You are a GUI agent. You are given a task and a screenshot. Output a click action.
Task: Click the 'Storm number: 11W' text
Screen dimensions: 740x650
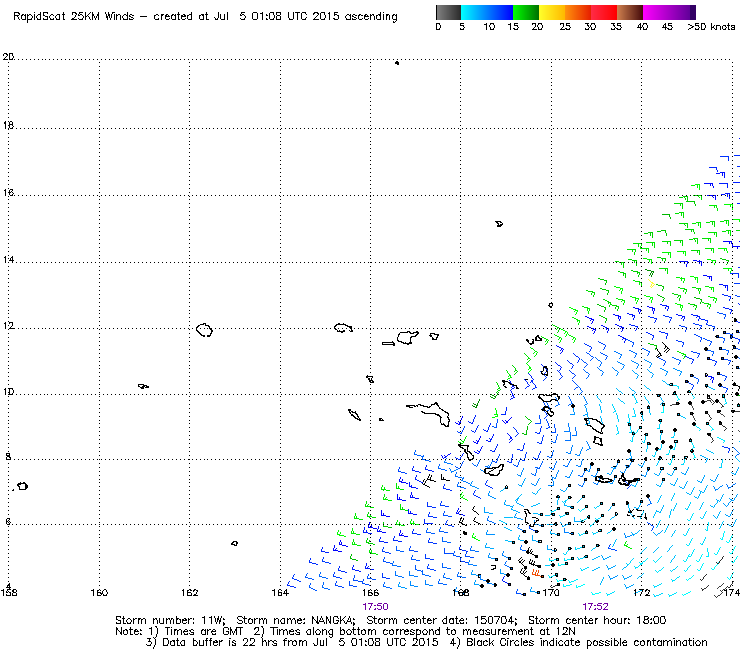[x=170, y=620]
